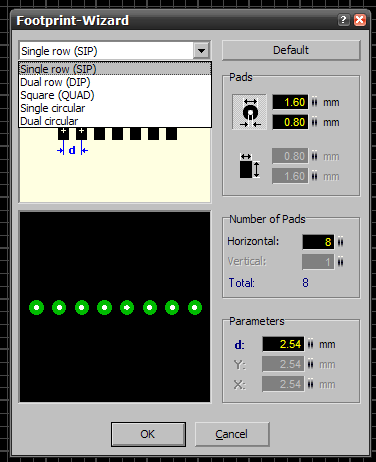The height and width of the screenshot is (462, 376).
Task: Click the Horizontal pads field showing 8
Action: pyautogui.click(x=318, y=242)
